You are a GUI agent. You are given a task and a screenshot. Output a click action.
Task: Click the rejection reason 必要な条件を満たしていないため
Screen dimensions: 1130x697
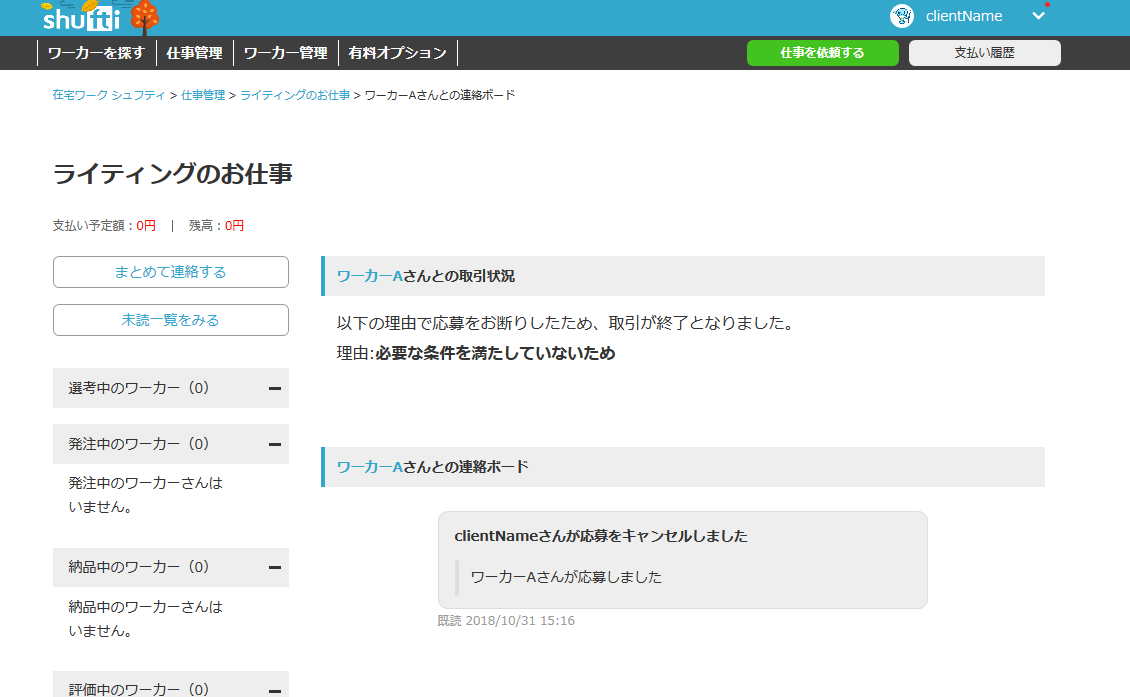495,353
